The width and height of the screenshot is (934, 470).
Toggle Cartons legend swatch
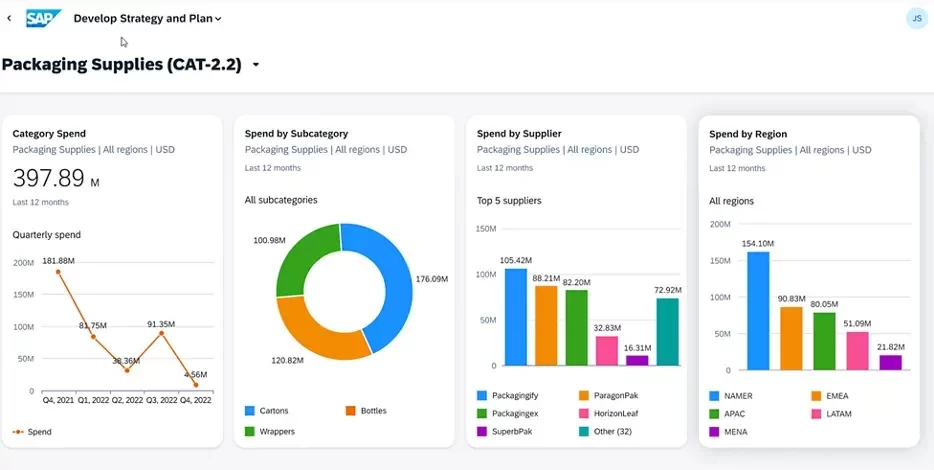(250, 411)
